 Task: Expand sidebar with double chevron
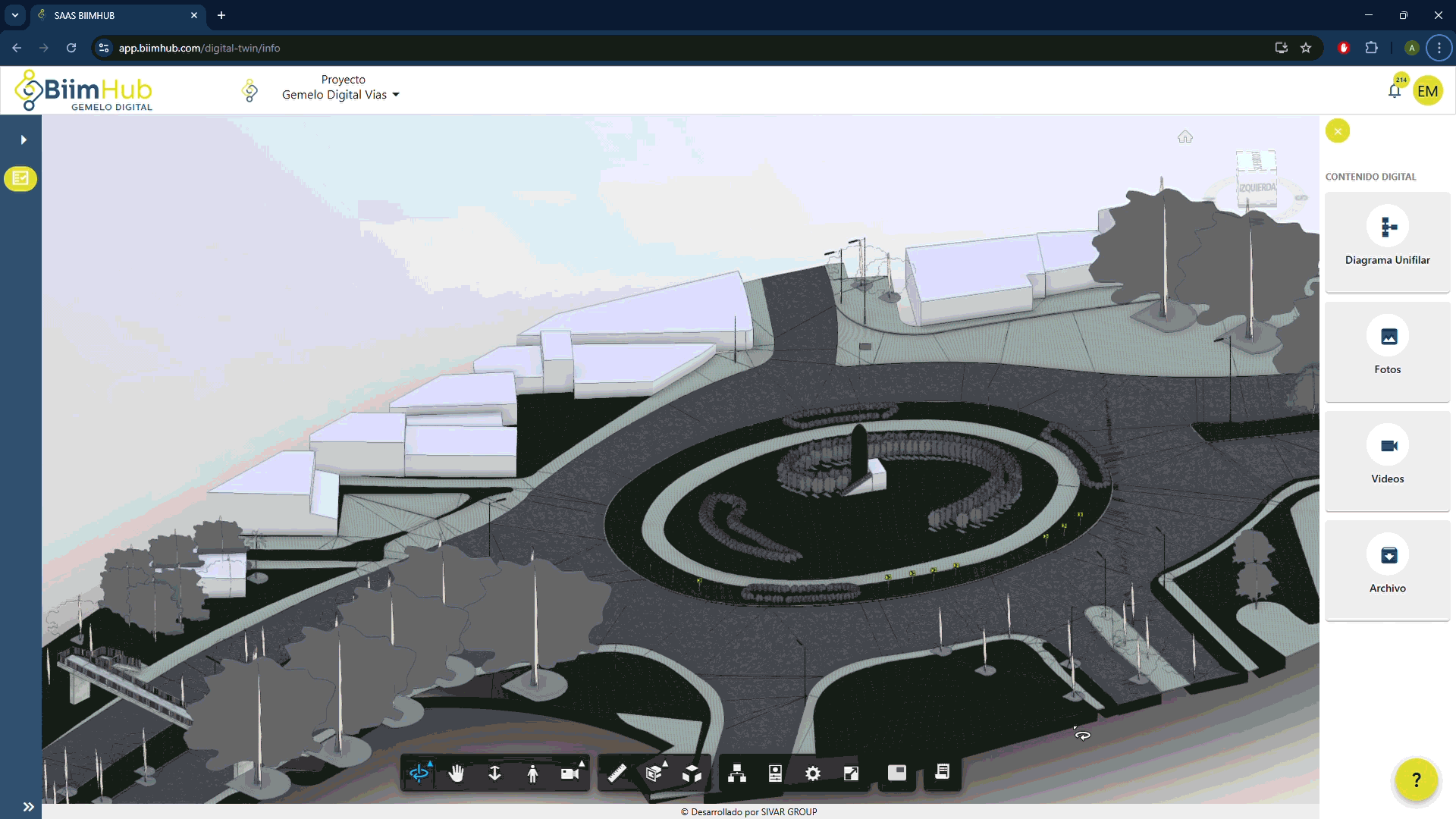pos(28,806)
